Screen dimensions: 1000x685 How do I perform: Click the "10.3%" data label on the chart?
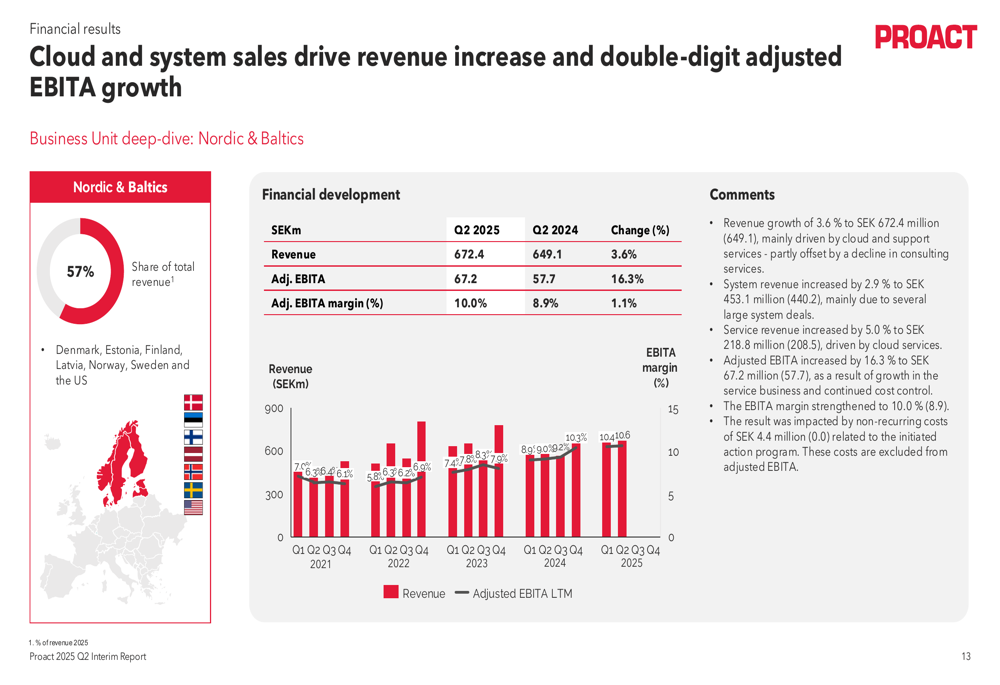tap(576, 438)
